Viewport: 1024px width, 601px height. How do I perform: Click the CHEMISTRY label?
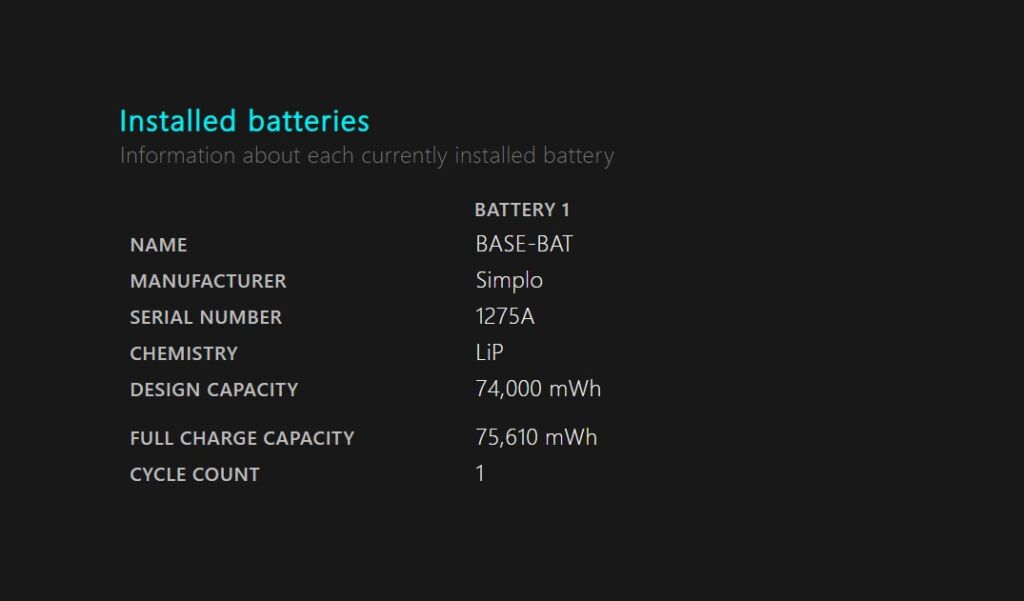tap(184, 353)
